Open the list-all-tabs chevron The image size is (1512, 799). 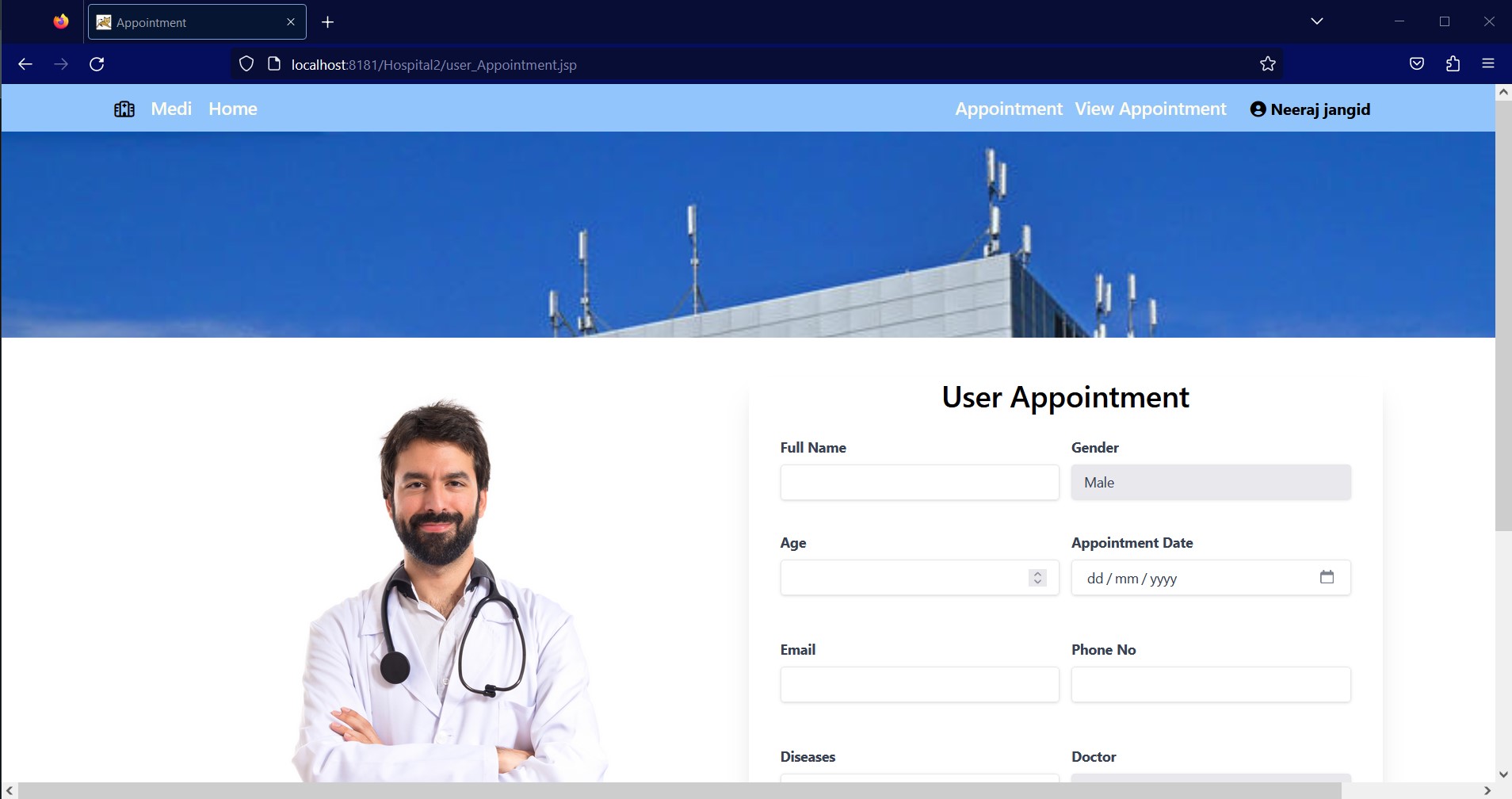click(x=1316, y=21)
